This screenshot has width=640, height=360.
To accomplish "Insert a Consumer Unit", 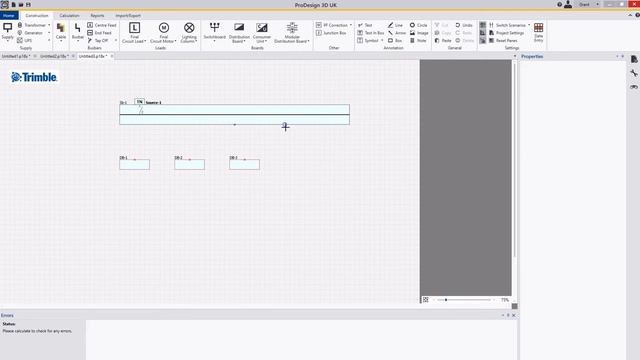I will 262,33.
